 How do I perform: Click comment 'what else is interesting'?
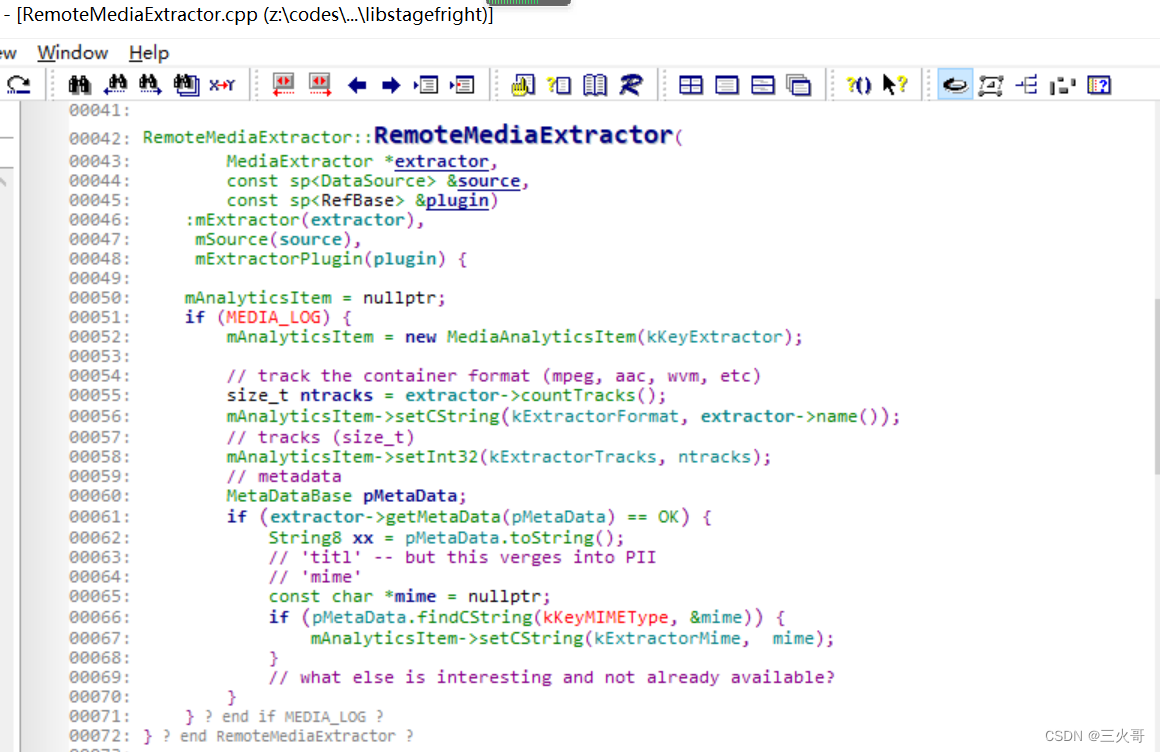coord(551,677)
